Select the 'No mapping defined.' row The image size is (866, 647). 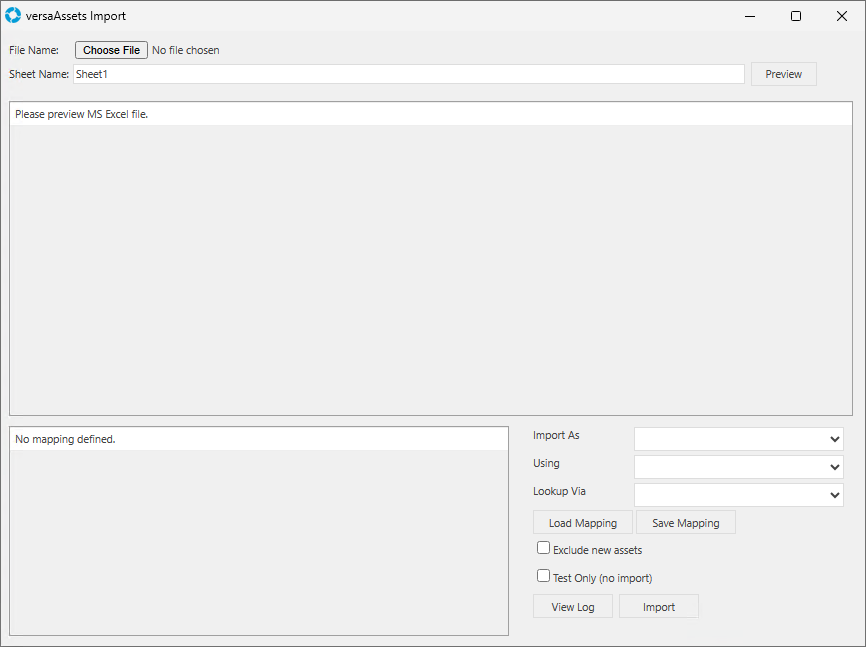[x=258, y=439]
